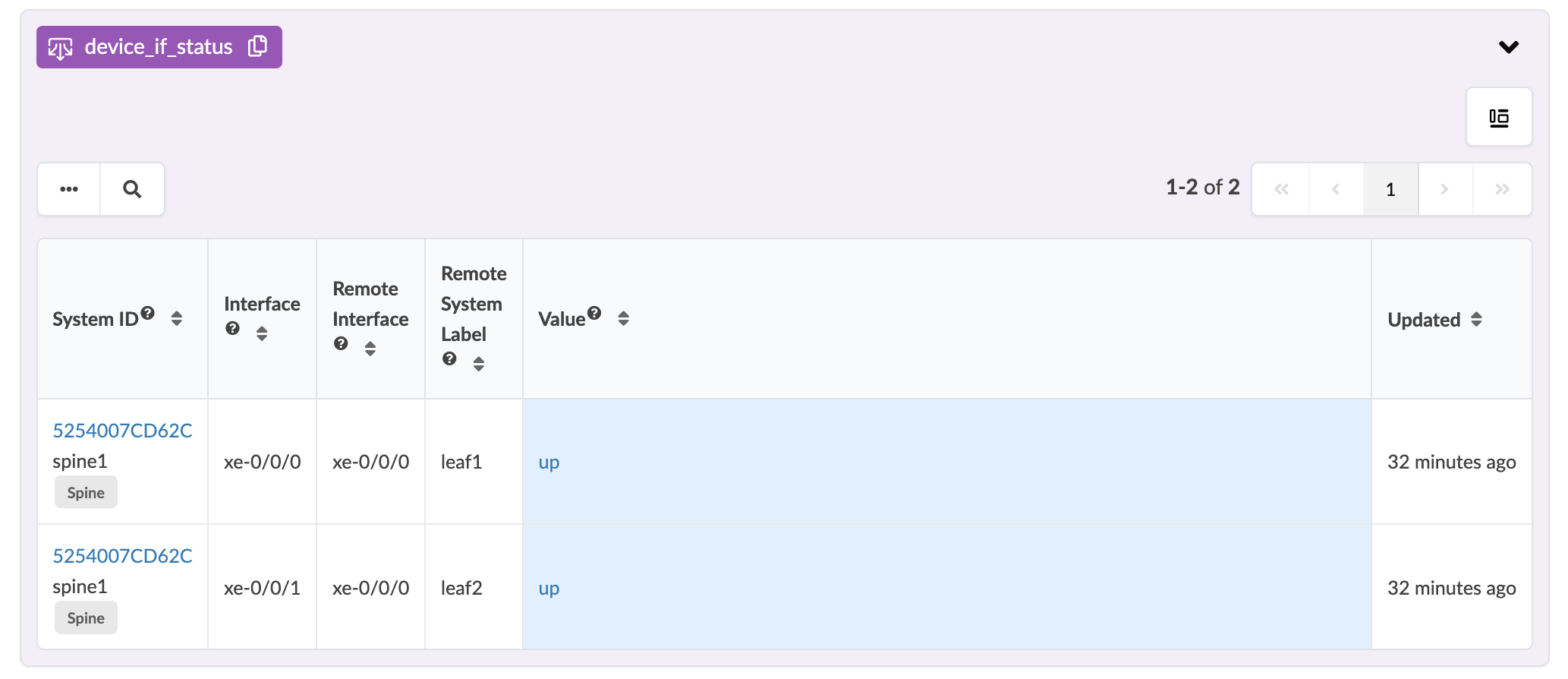Sort table by Value column
The image size is (1568, 679).
click(623, 319)
